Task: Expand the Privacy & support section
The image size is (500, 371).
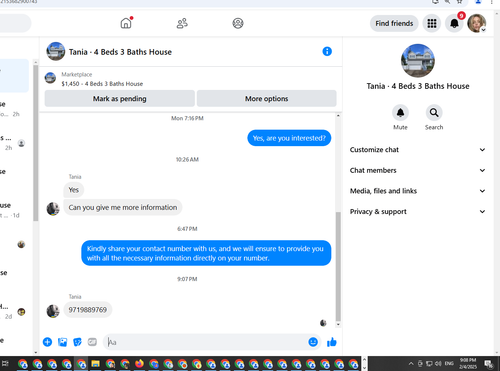Action: point(418,212)
